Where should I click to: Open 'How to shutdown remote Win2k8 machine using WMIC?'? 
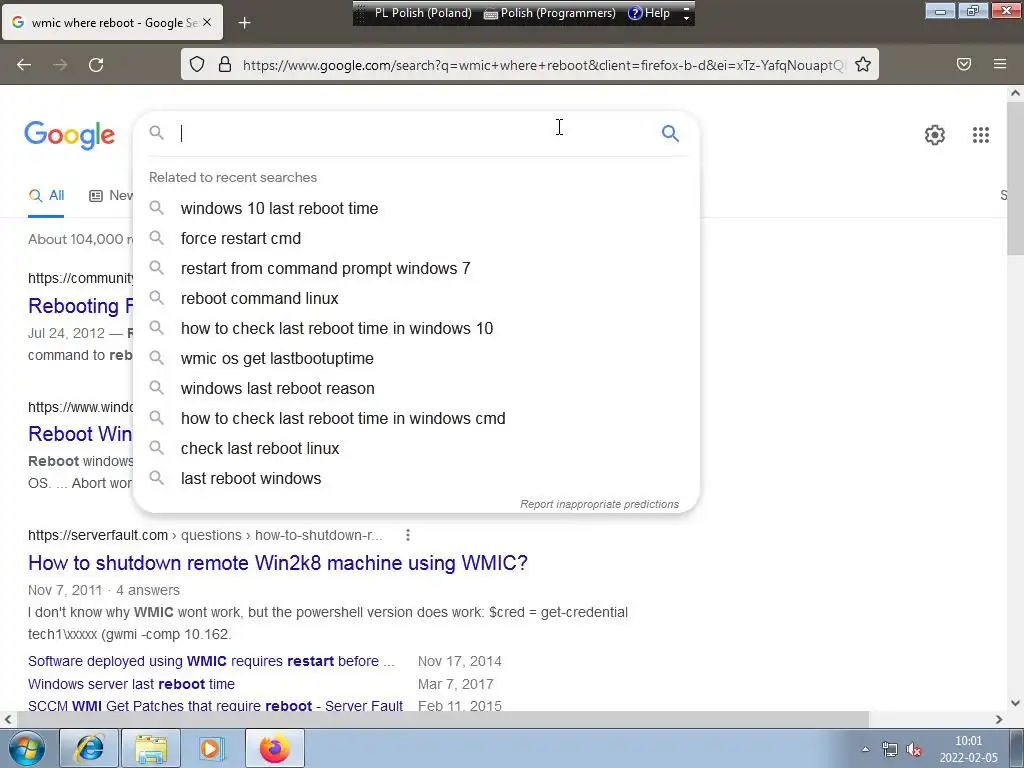click(x=278, y=563)
